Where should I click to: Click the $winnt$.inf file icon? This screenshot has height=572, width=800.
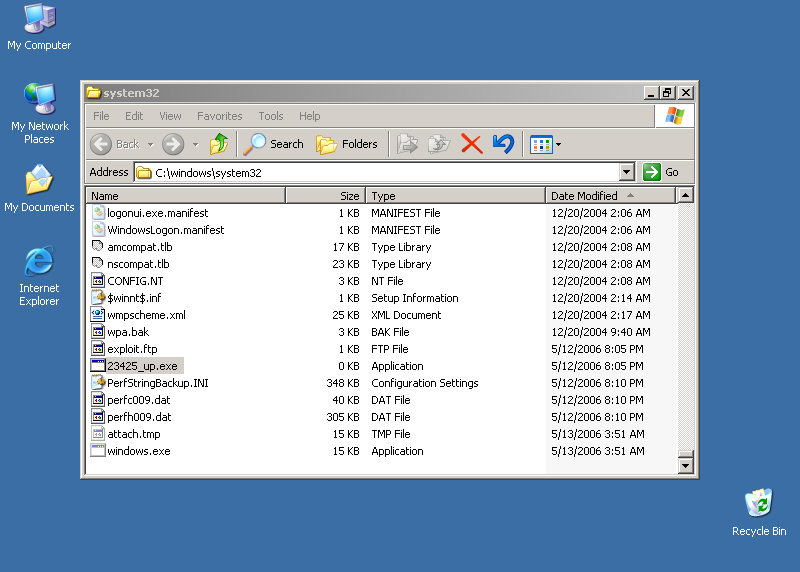click(x=98, y=297)
